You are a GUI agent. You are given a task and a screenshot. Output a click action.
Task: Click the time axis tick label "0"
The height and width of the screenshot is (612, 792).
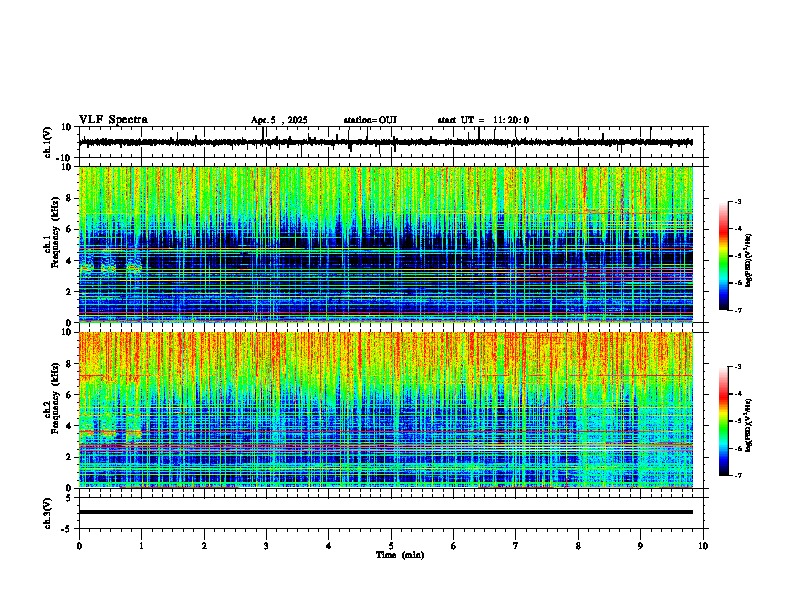click(x=79, y=546)
